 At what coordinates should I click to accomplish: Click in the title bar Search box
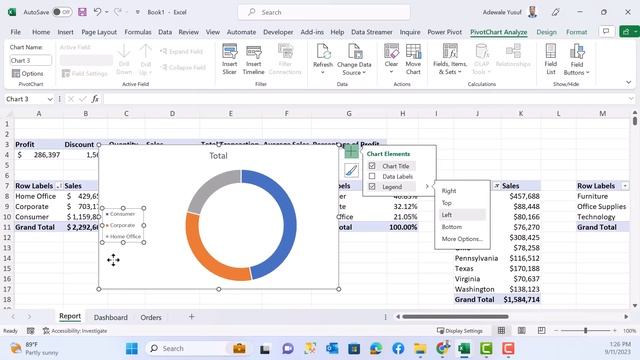pyautogui.click(x=324, y=12)
